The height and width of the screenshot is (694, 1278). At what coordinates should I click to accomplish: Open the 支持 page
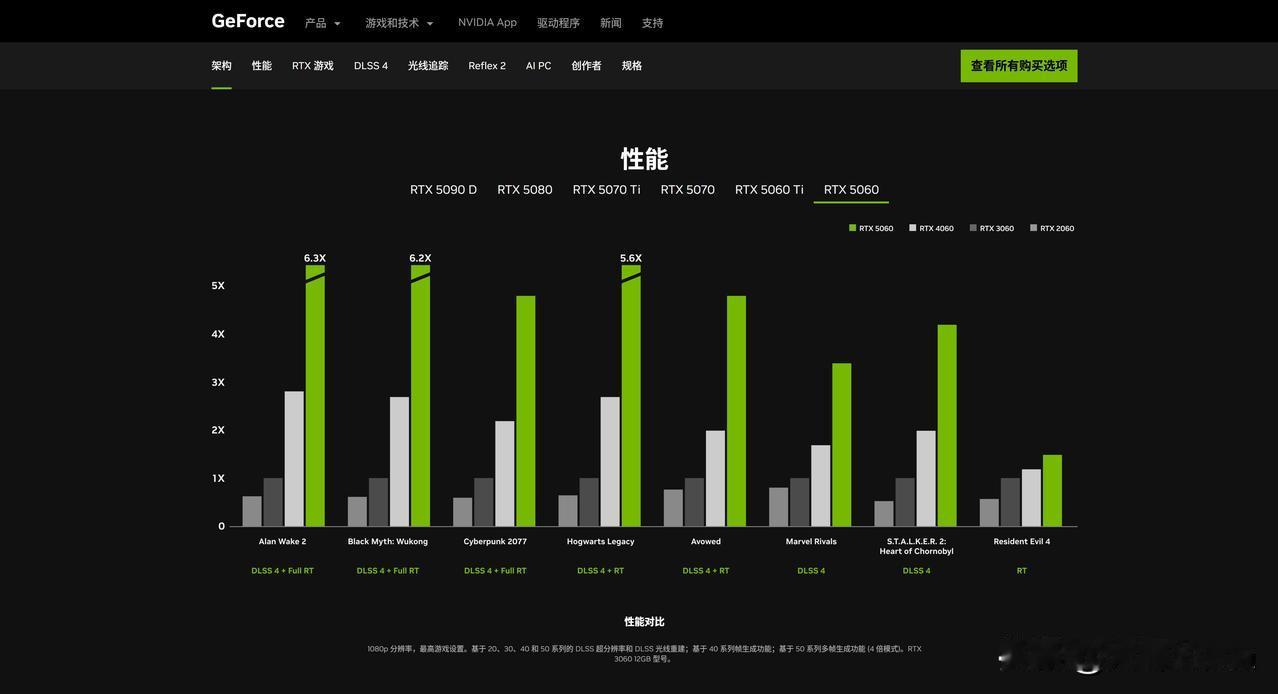653,23
